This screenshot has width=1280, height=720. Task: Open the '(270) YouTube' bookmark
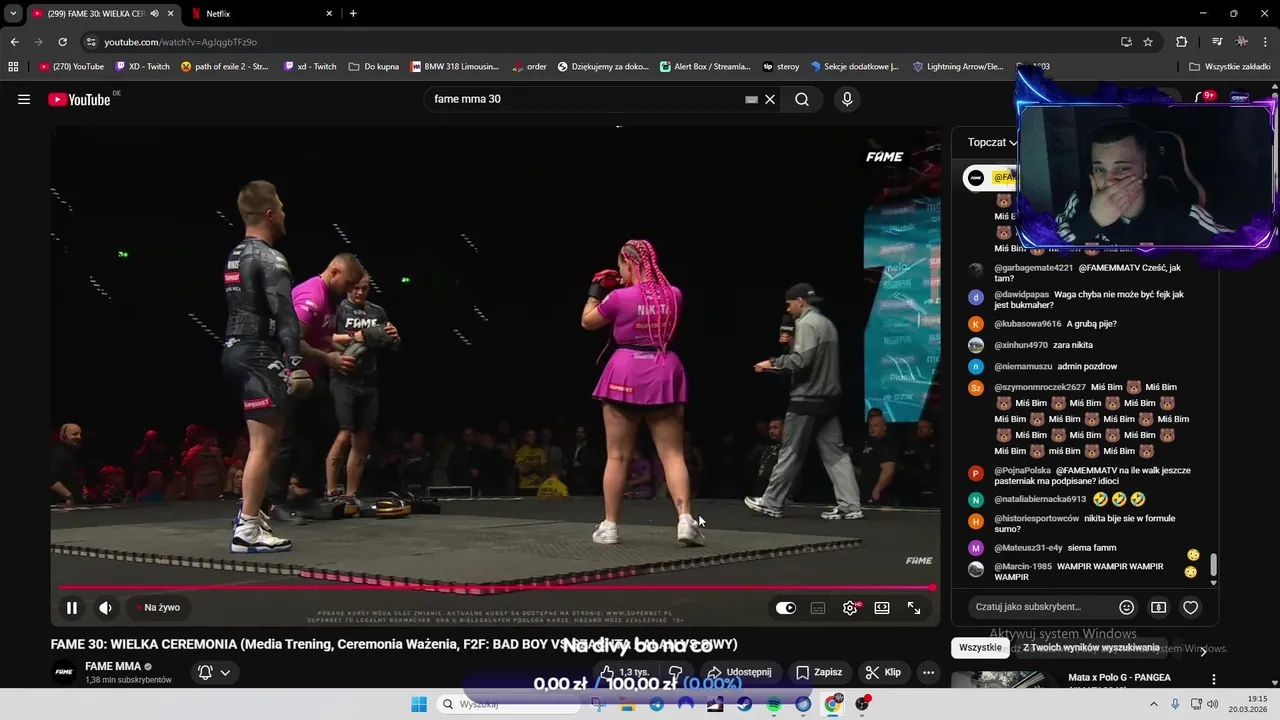pos(71,67)
